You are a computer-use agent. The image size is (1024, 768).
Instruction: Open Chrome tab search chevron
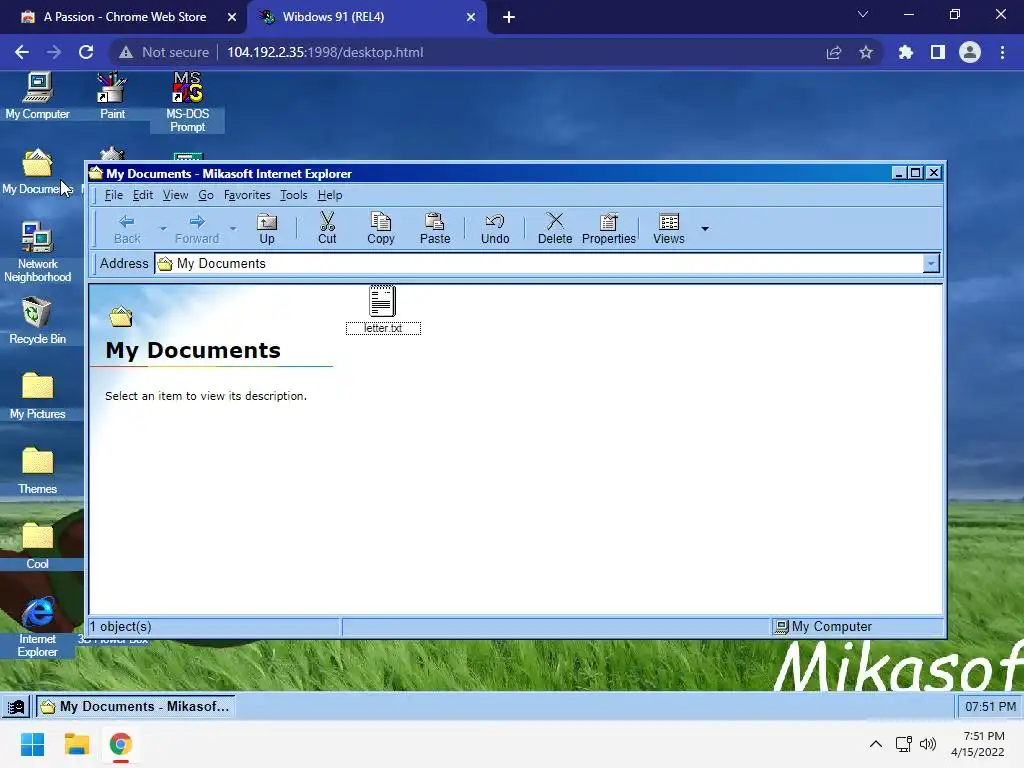tap(863, 14)
